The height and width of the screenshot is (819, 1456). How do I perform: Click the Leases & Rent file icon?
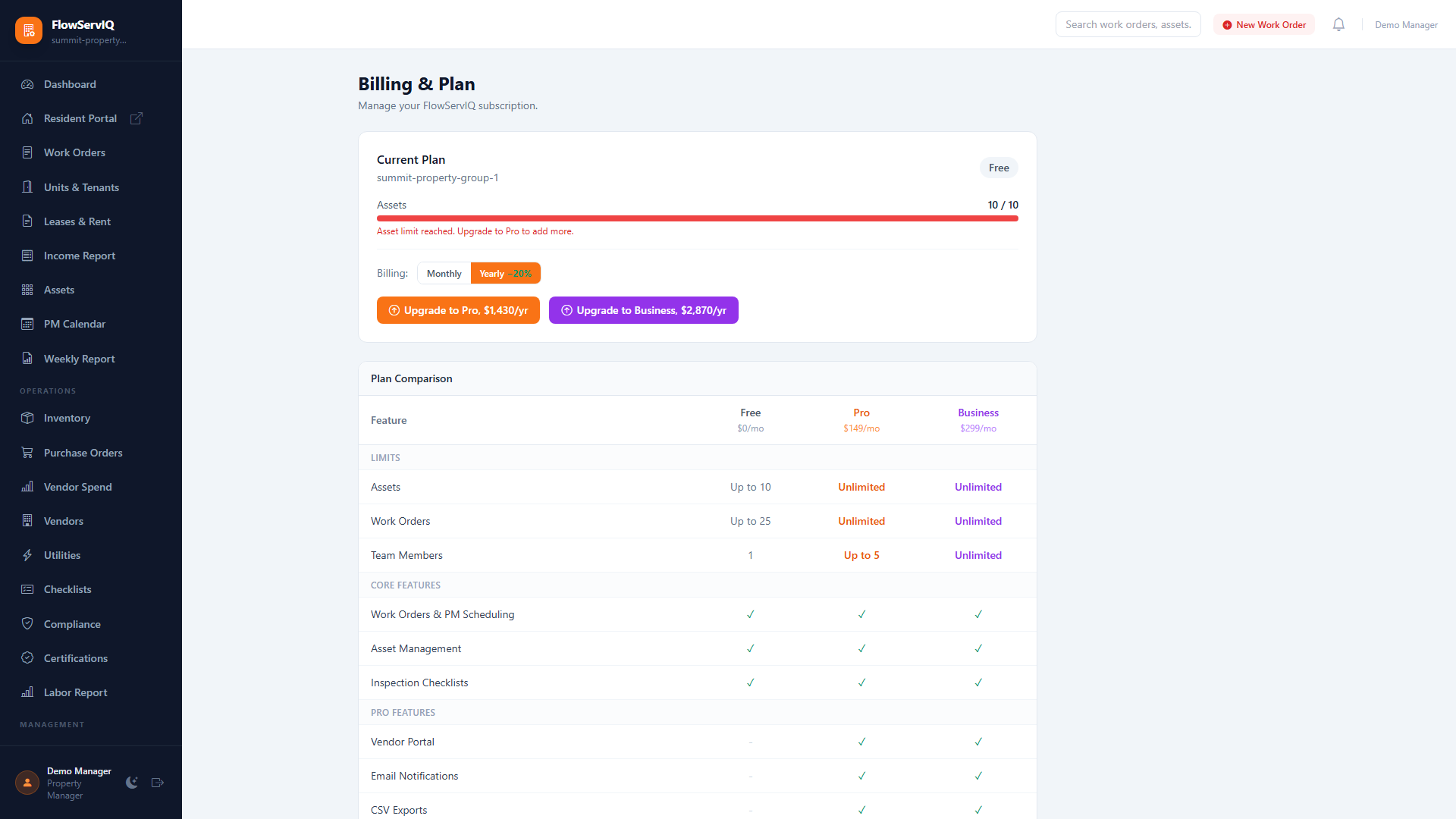pyautogui.click(x=27, y=221)
